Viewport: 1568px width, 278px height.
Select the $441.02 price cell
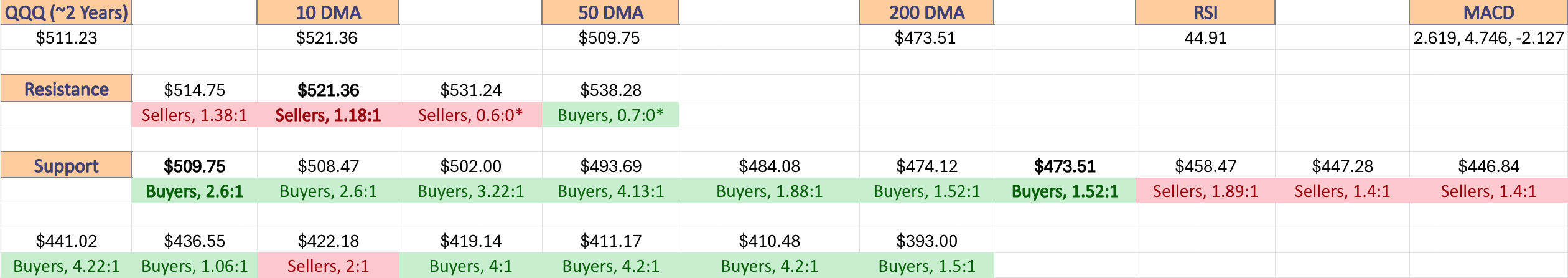click(66, 241)
